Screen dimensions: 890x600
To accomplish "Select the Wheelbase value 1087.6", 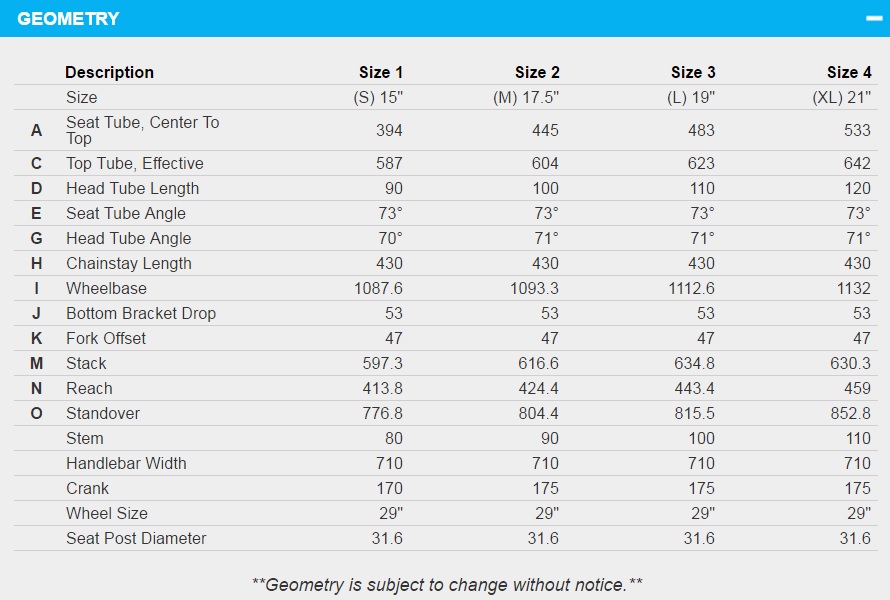I will point(378,288).
